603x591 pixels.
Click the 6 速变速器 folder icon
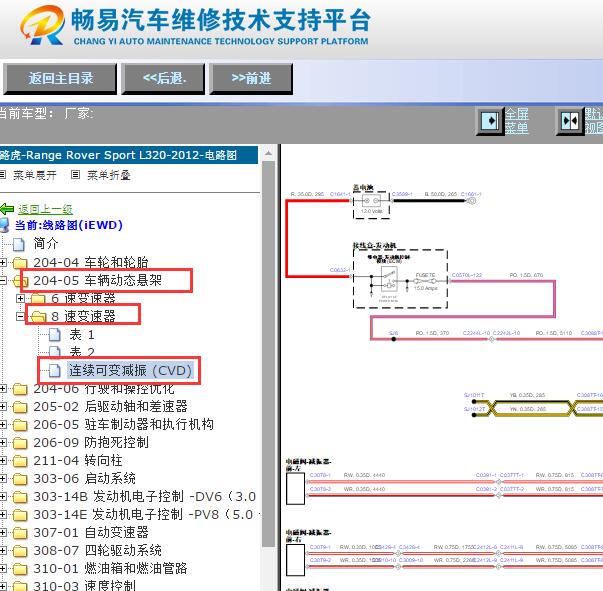tap(38, 299)
